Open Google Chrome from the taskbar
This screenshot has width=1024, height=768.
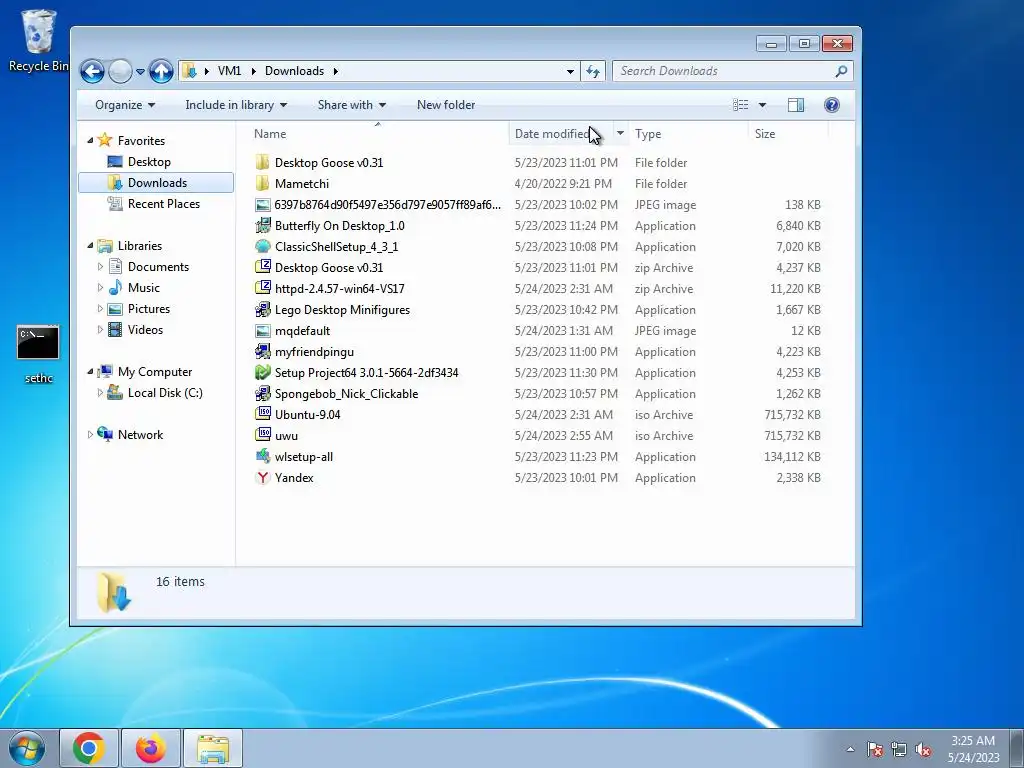tap(89, 748)
